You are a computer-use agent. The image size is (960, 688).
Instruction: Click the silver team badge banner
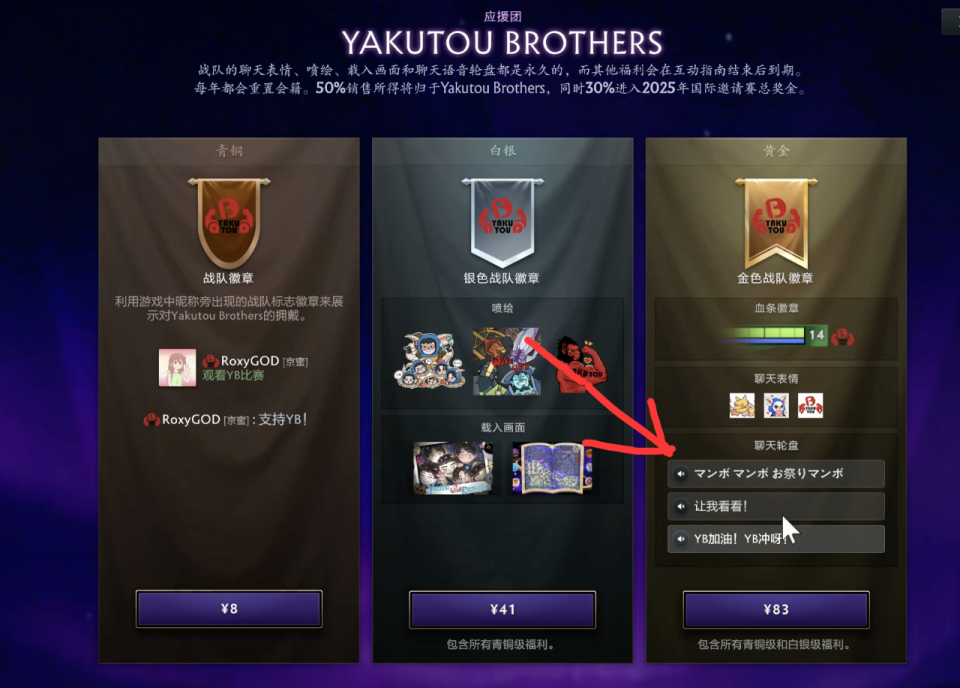[x=502, y=223]
